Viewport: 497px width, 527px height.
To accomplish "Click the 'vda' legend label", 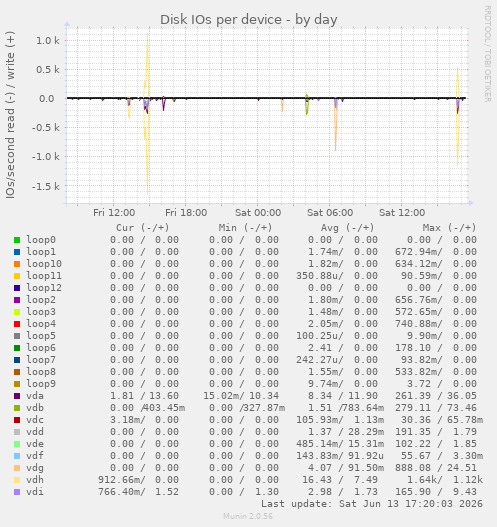I will pyautogui.click(x=35, y=396).
